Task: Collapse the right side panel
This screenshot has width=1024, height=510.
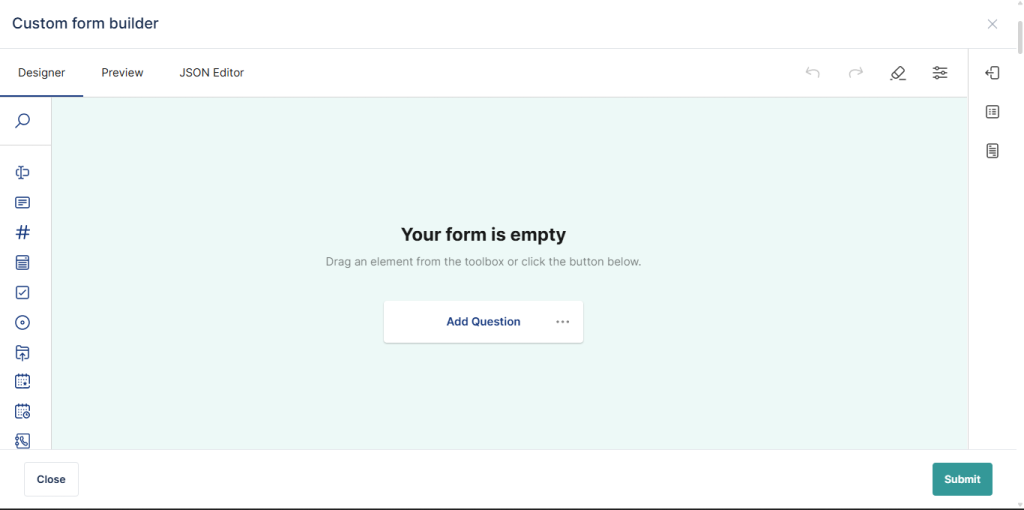Action: tap(992, 73)
